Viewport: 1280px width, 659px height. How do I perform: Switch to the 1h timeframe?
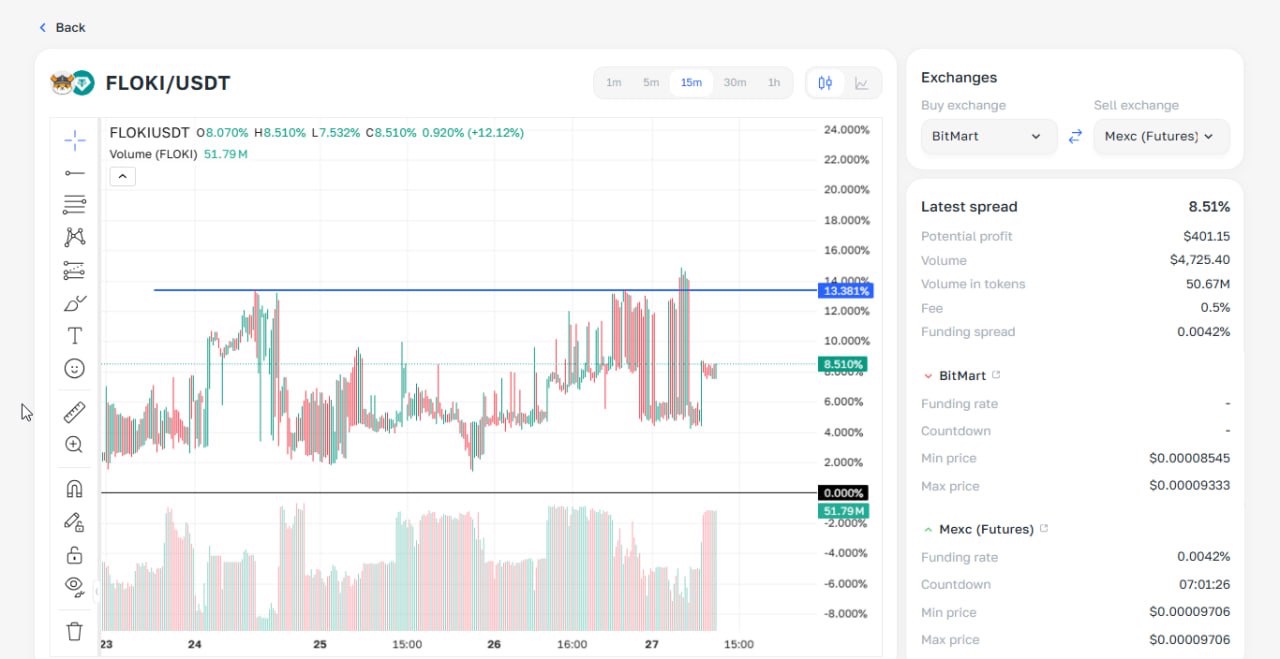773,83
